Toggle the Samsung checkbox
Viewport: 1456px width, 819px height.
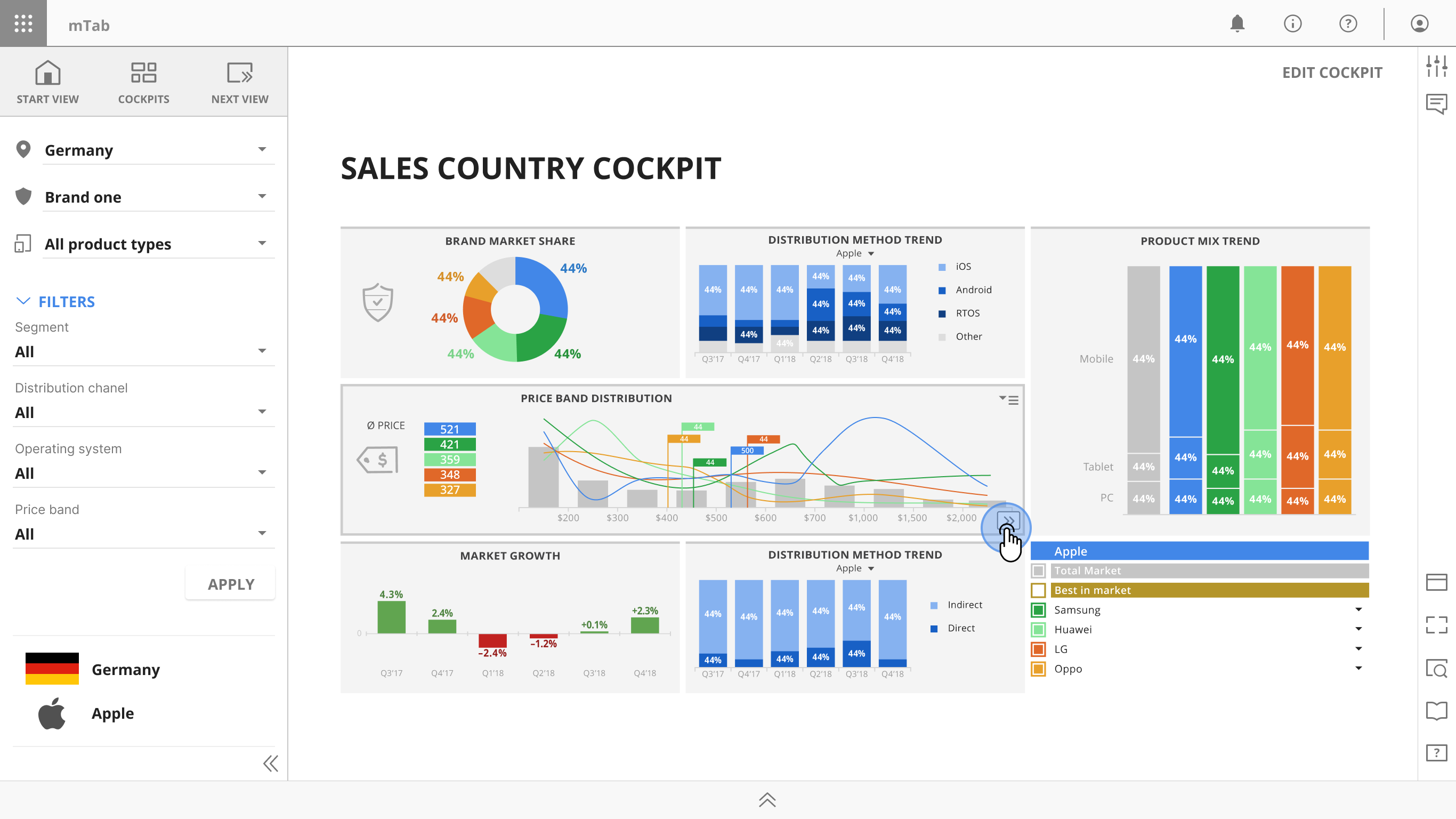click(1038, 610)
